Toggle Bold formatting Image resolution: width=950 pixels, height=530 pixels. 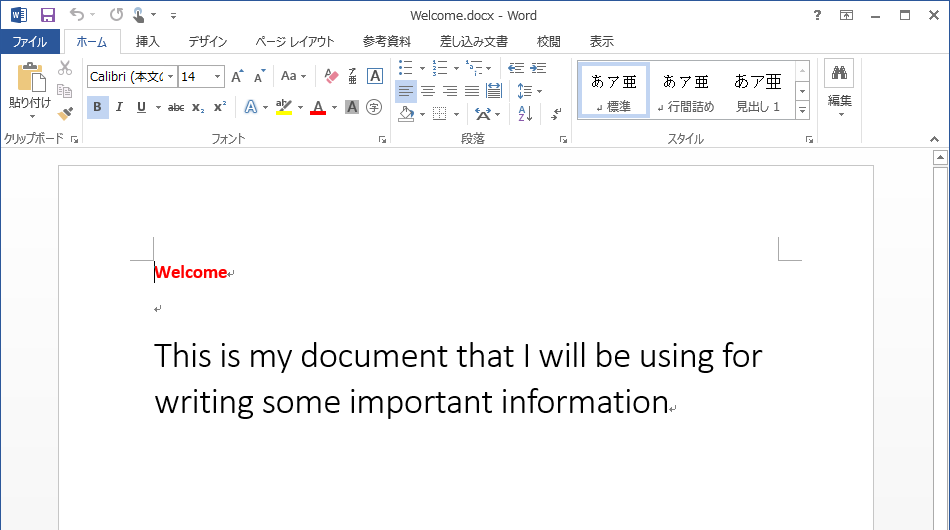97,107
